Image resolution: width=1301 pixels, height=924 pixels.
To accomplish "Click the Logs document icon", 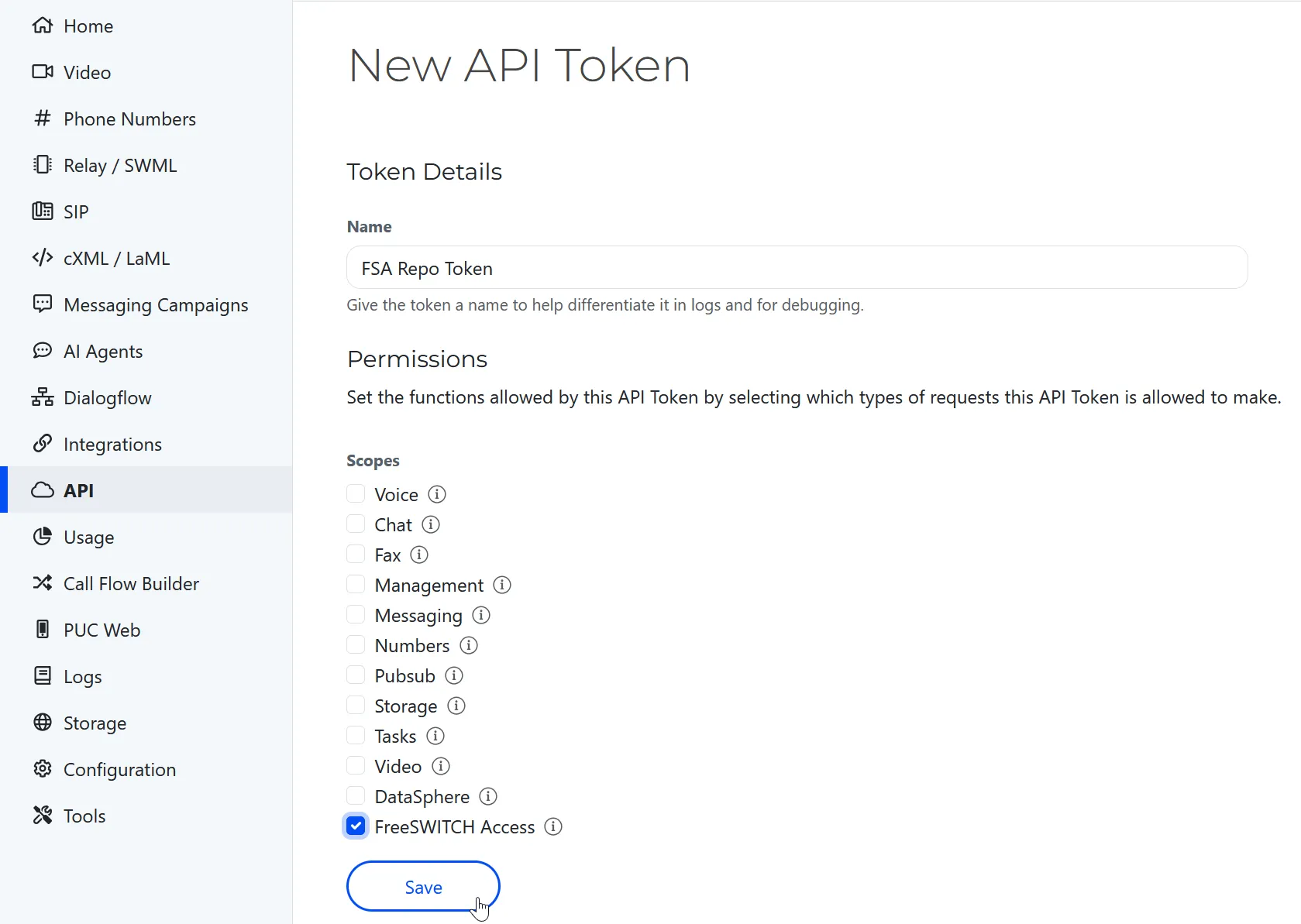I will (x=43, y=675).
